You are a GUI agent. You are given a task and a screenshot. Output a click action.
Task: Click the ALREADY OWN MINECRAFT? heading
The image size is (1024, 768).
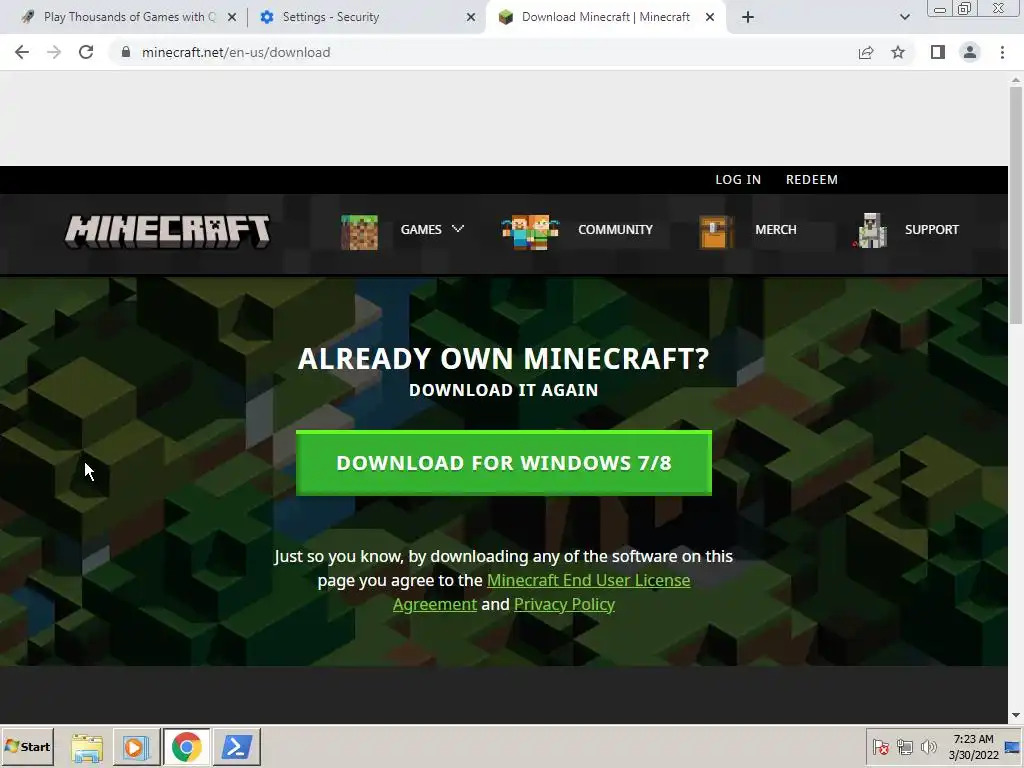click(x=504, y=359)
